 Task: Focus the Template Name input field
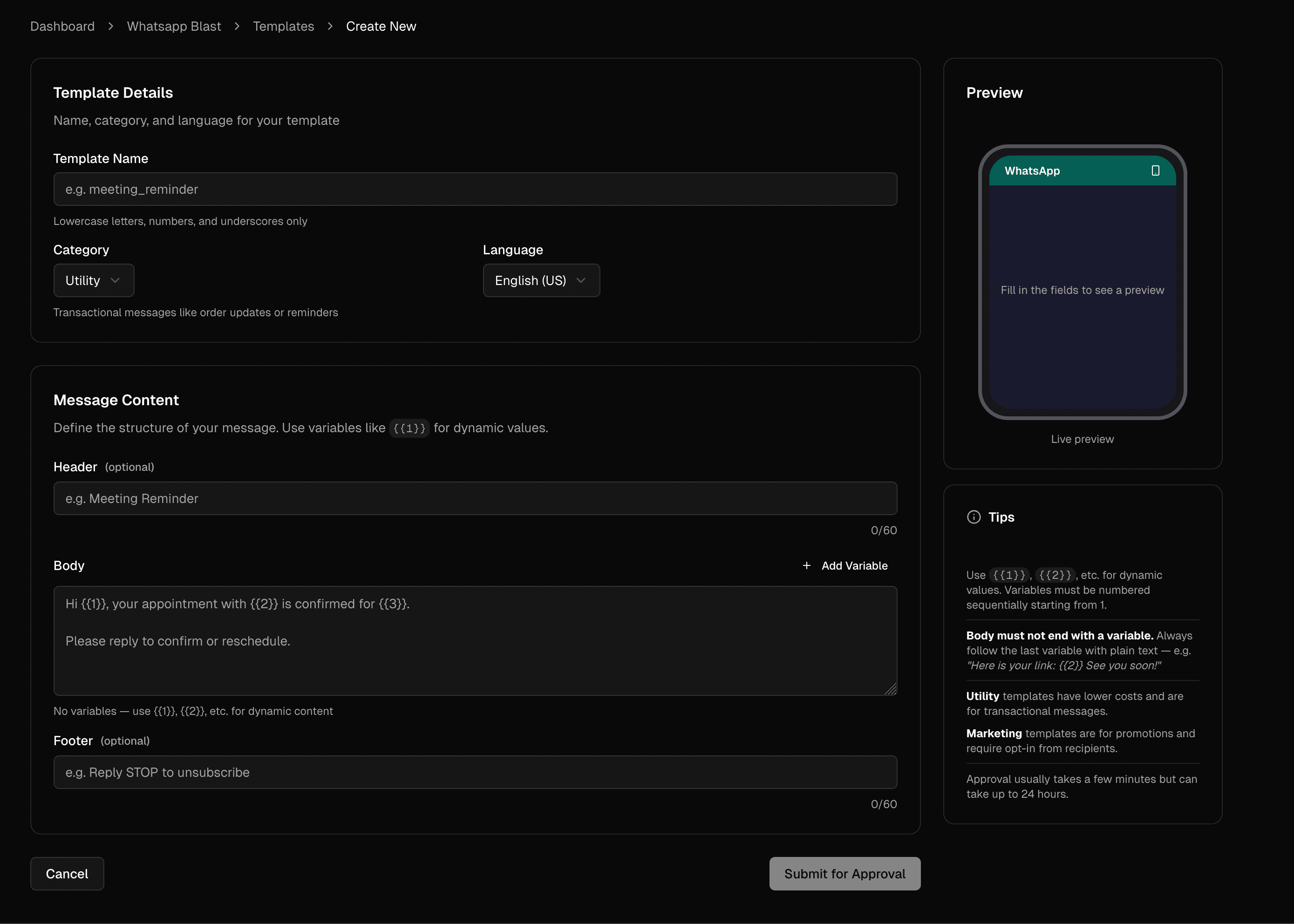tap(475, 189)
